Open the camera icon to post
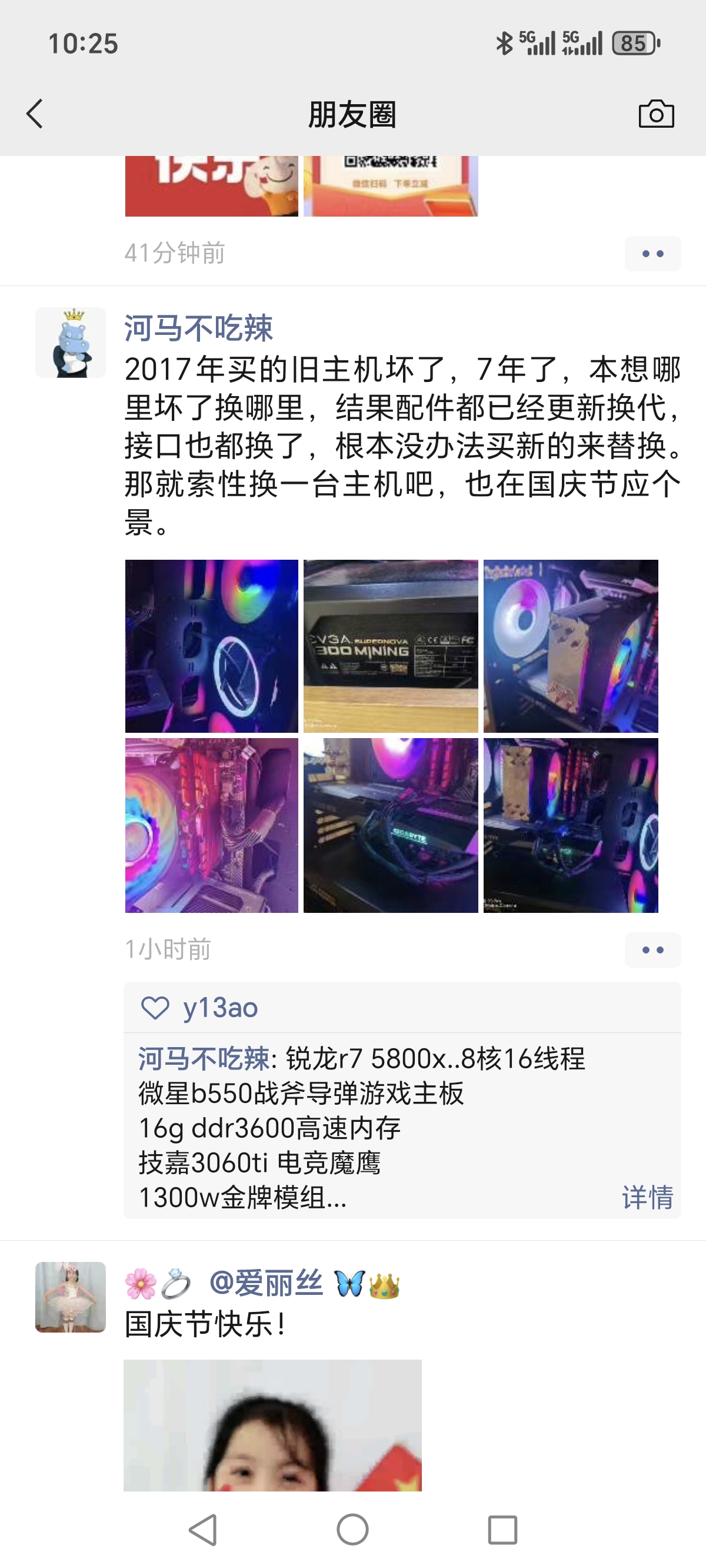 pos(656,114)
